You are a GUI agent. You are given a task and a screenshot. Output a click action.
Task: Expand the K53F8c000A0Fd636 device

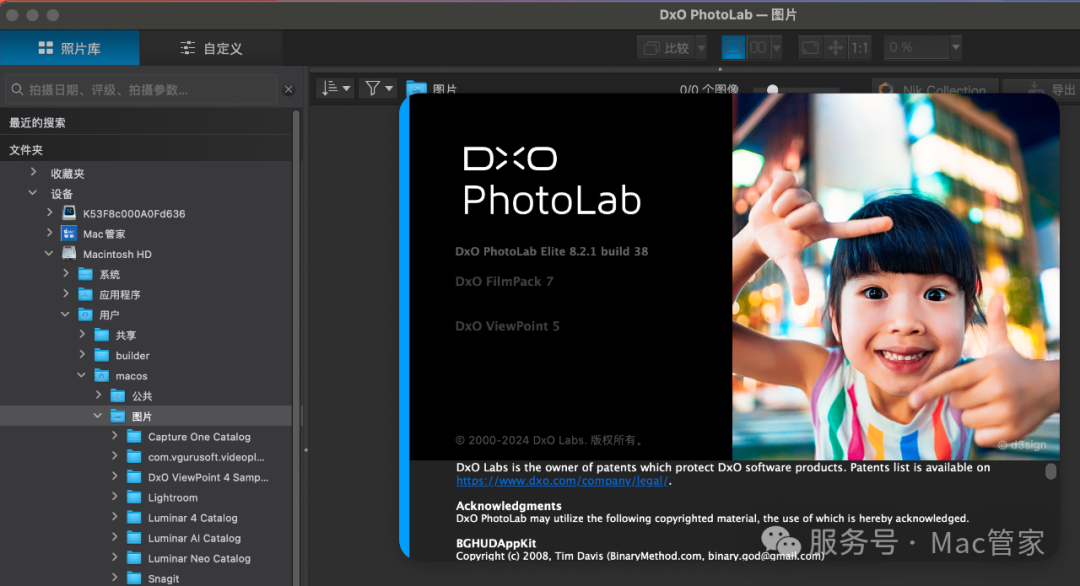pyautogui.click(x=50, y=213)
